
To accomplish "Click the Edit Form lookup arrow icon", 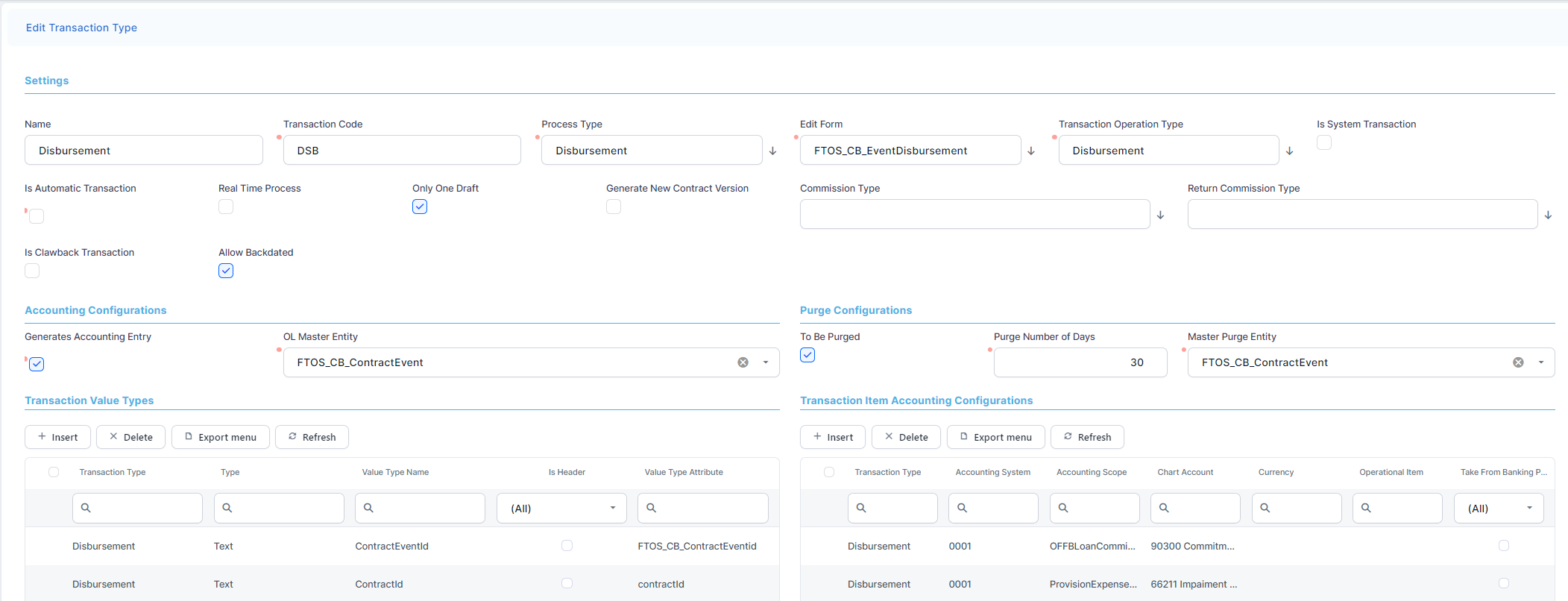I will coord(1031,151).
